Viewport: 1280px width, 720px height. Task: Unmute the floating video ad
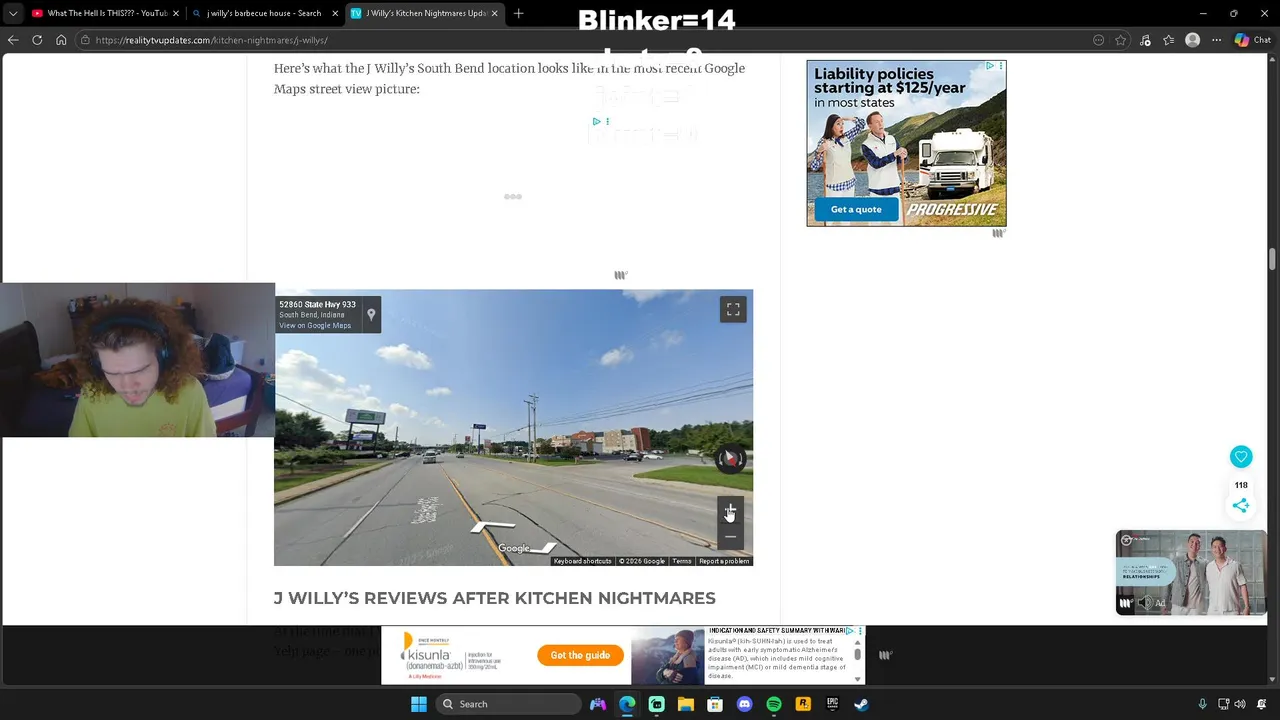(1146, 603)
